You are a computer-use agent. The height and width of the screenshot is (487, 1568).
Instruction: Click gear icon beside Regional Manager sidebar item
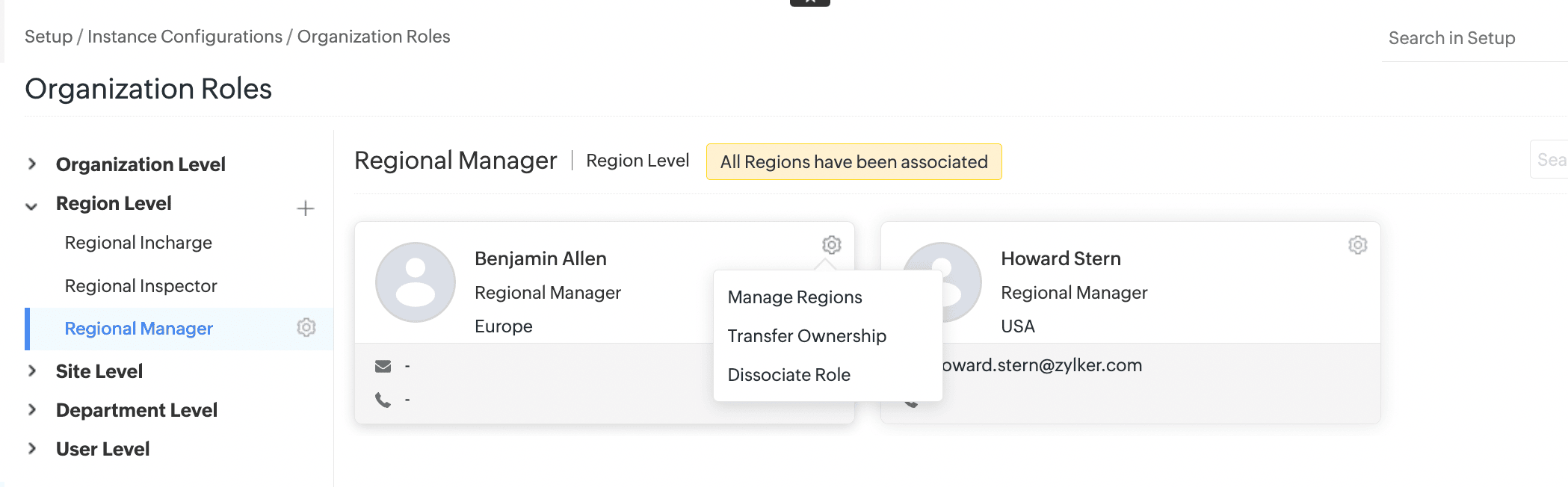point(306,327)
